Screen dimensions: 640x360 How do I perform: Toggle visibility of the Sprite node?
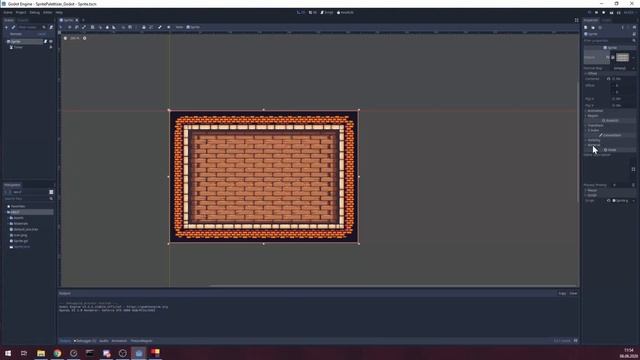pos(51,42)
